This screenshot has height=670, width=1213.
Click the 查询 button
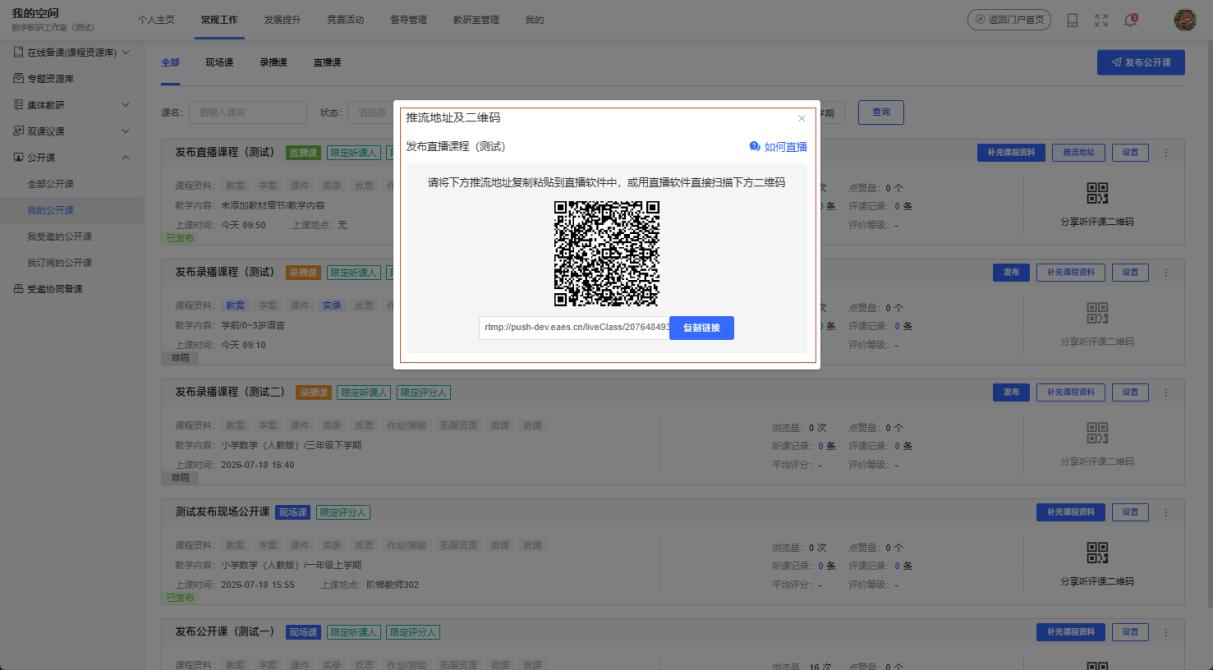tap(881, 112)
